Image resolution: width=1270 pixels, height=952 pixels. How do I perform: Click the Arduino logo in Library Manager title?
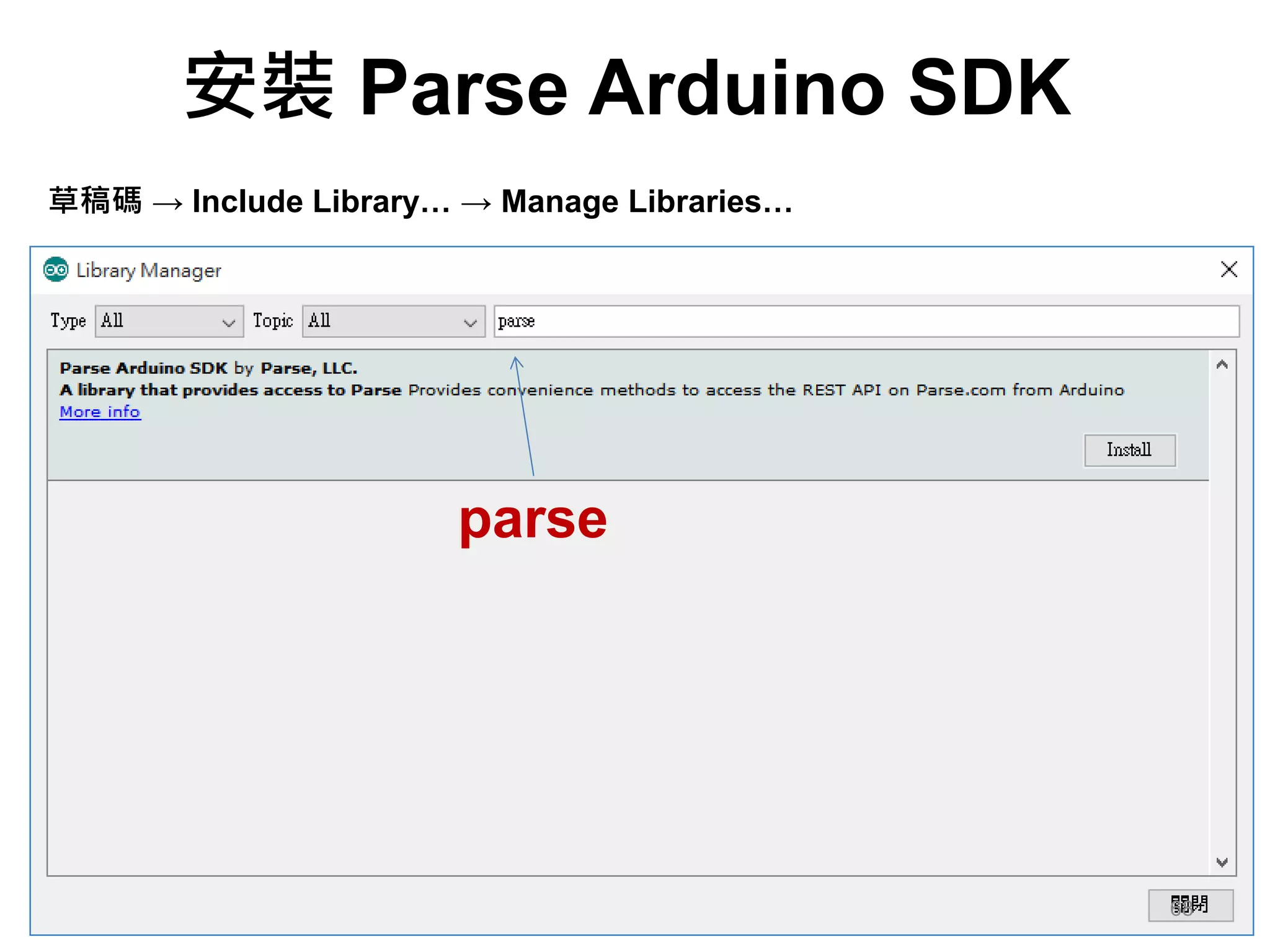[56, 270]
